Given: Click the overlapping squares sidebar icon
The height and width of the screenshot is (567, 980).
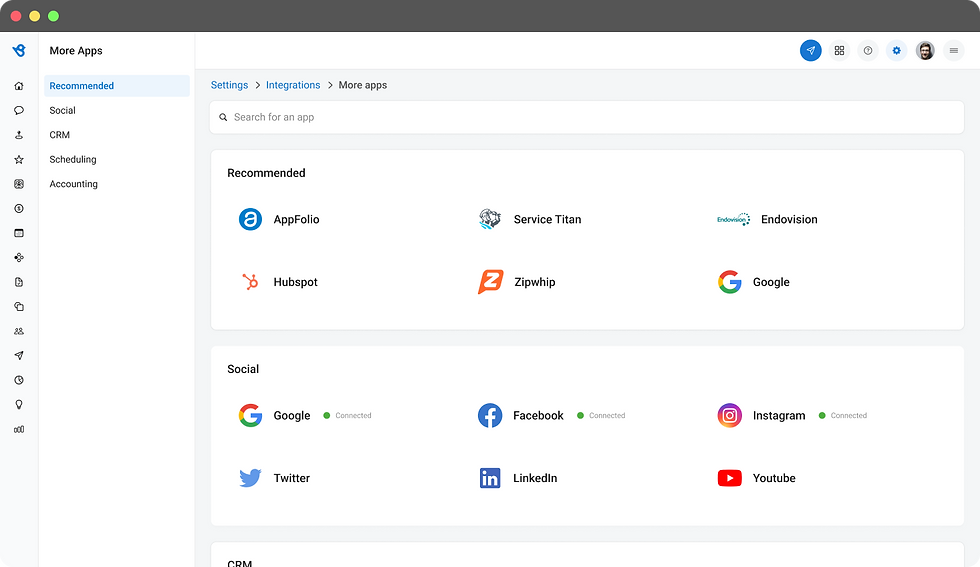Looking at the screenshot, I should pyautogui.click(x=19, y=306).
